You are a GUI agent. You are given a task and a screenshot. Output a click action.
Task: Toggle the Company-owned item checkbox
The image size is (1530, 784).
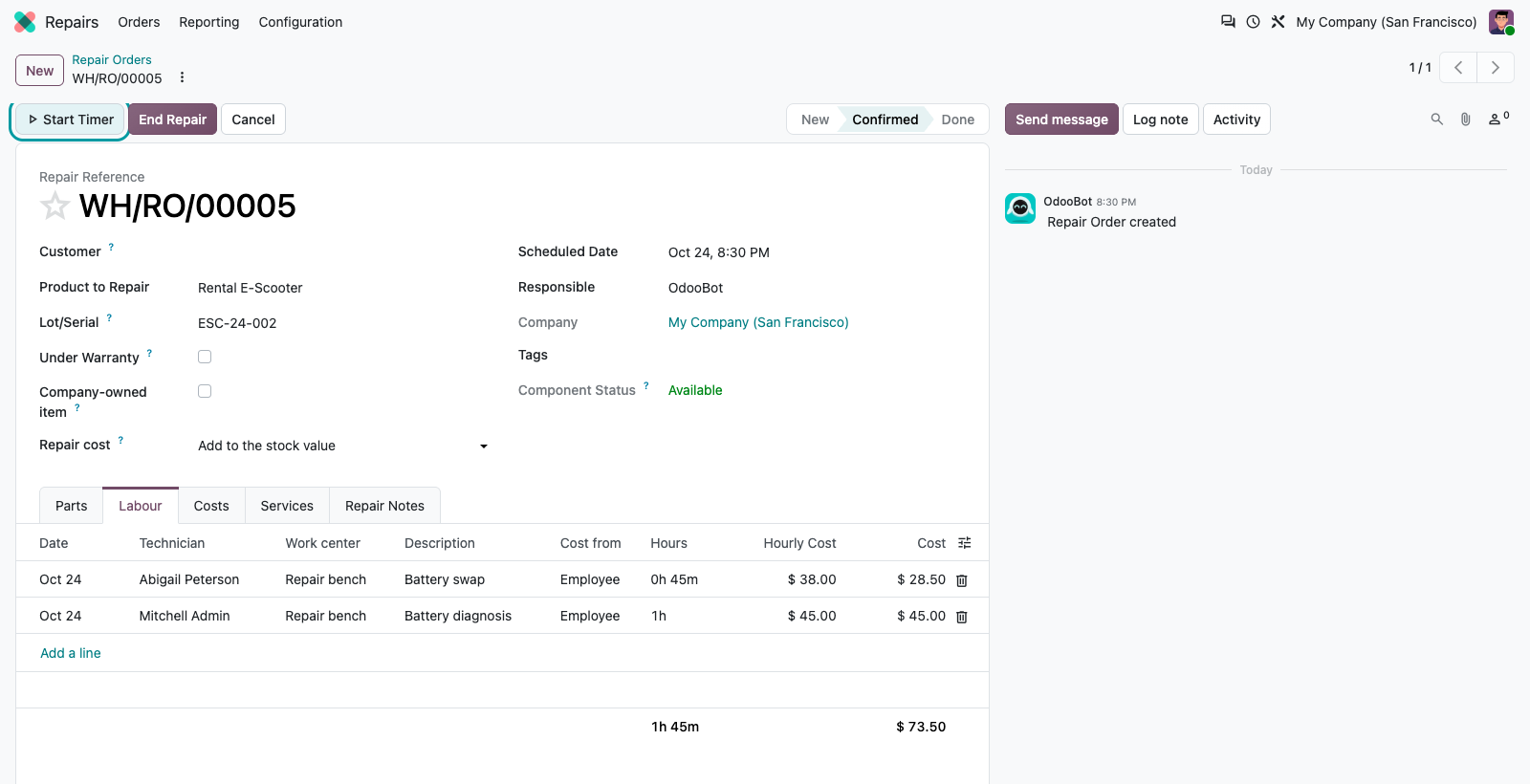click(x=205, y=391)
